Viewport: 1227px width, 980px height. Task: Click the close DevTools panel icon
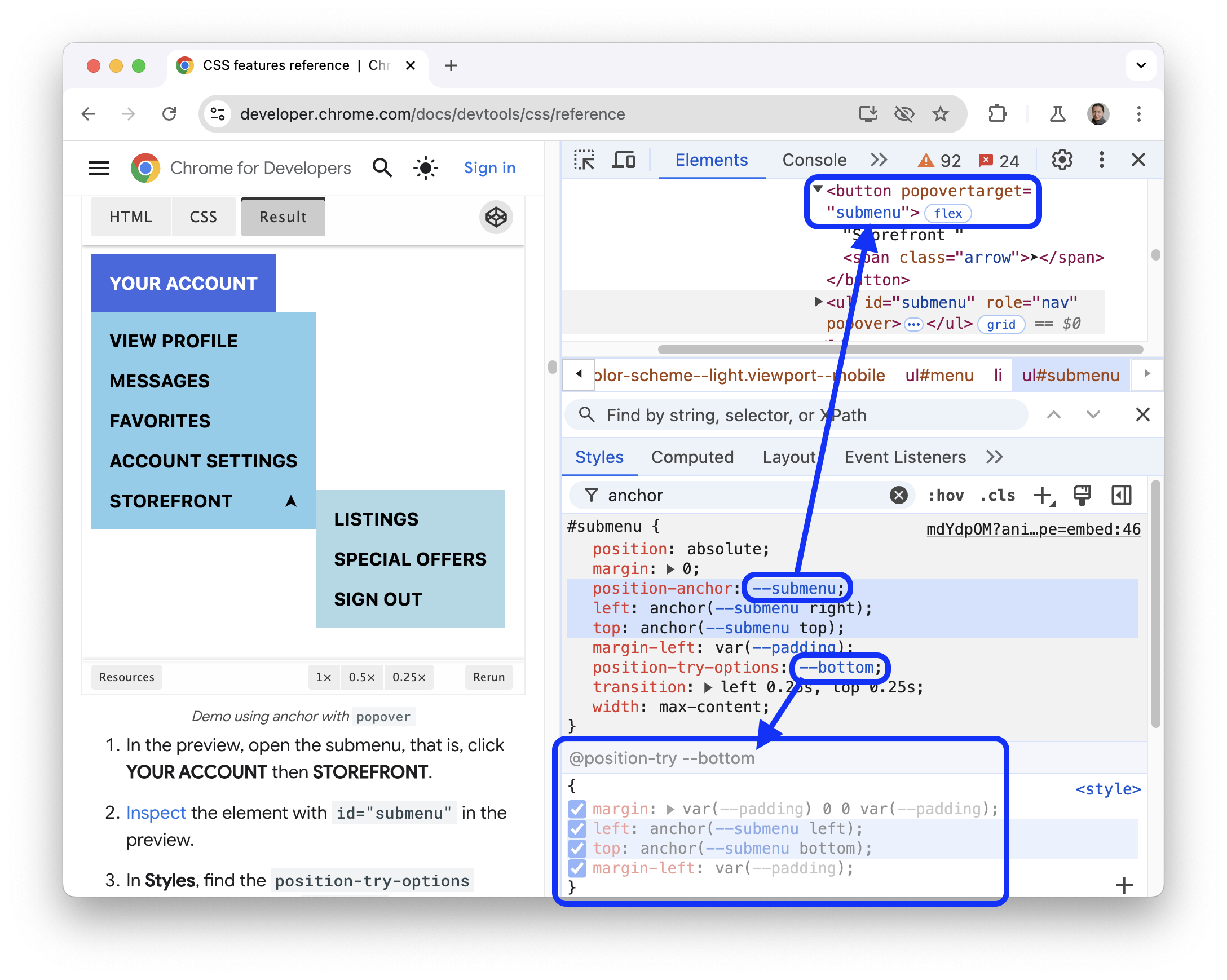click(x=1138, y=160)
